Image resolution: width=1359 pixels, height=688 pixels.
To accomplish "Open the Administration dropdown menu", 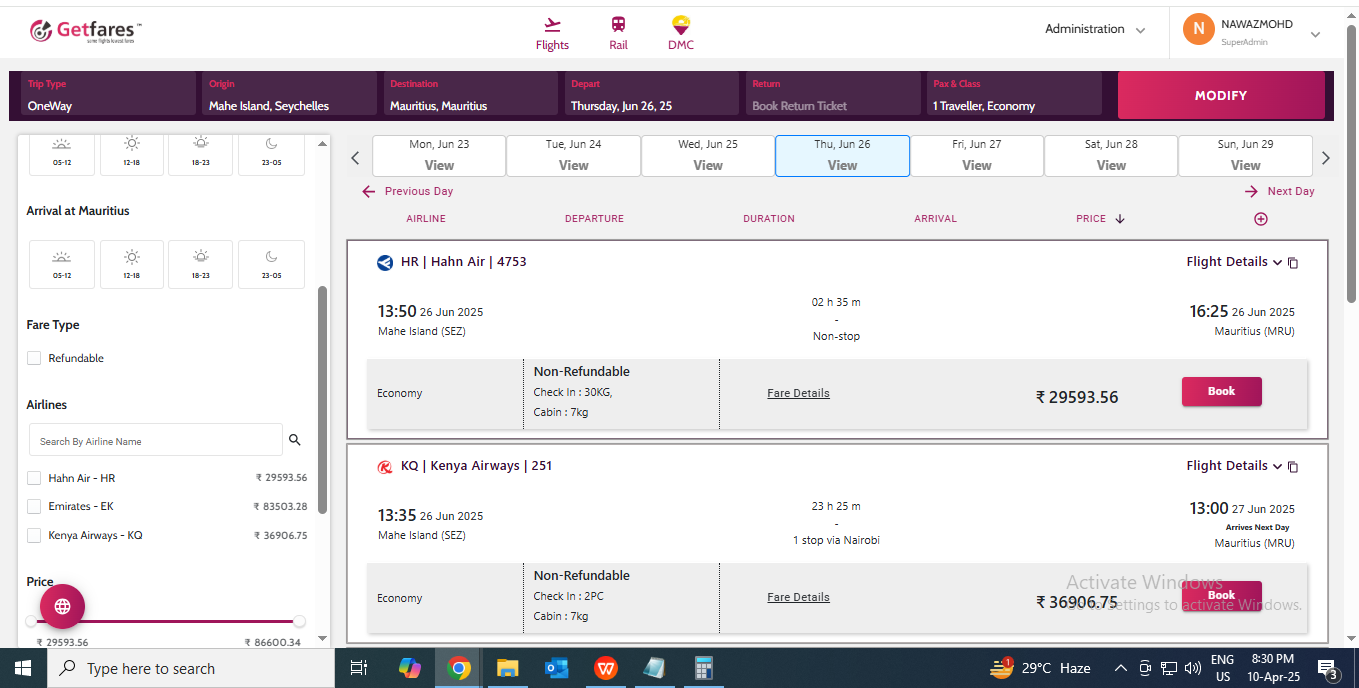I will tap(1095, 30).
